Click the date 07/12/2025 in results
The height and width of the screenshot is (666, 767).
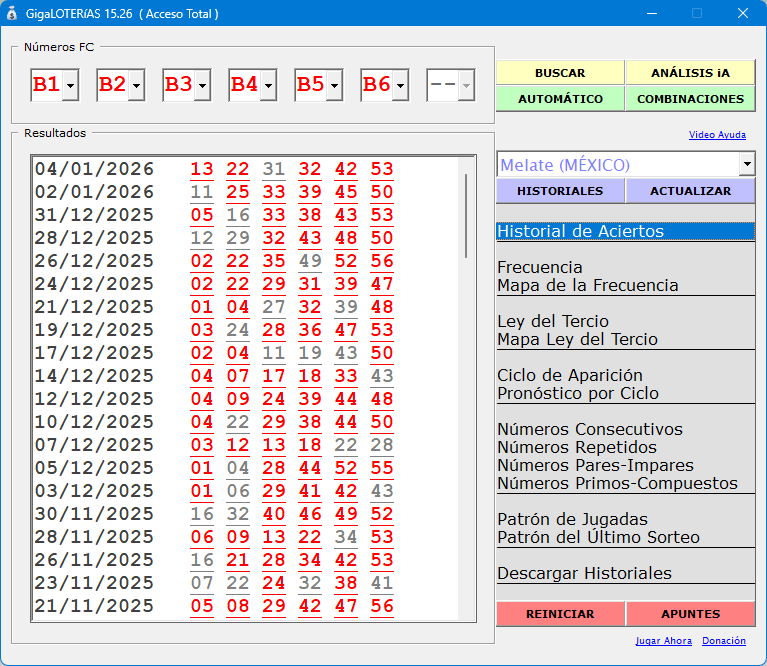94,445
